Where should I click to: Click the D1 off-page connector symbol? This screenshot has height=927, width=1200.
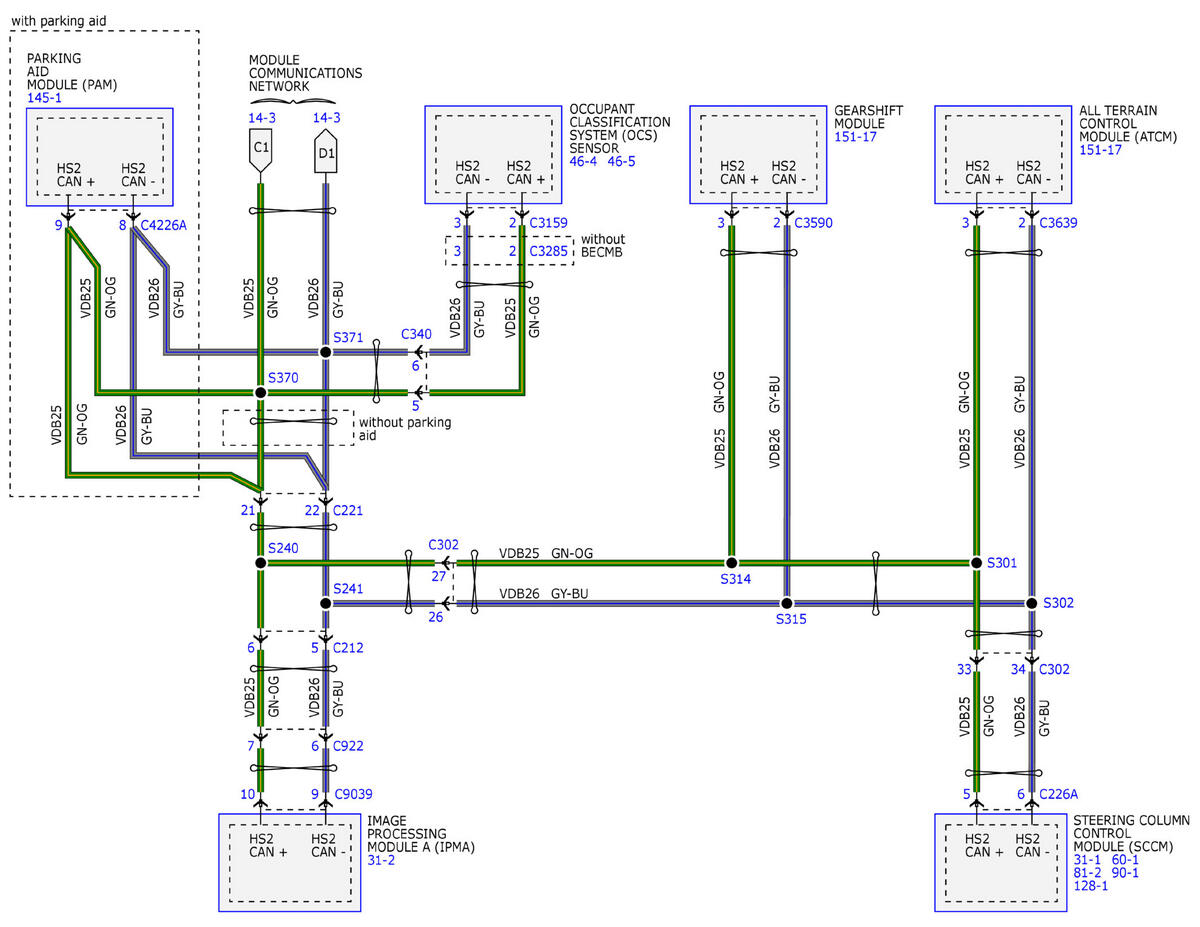[x=327, y=153]
